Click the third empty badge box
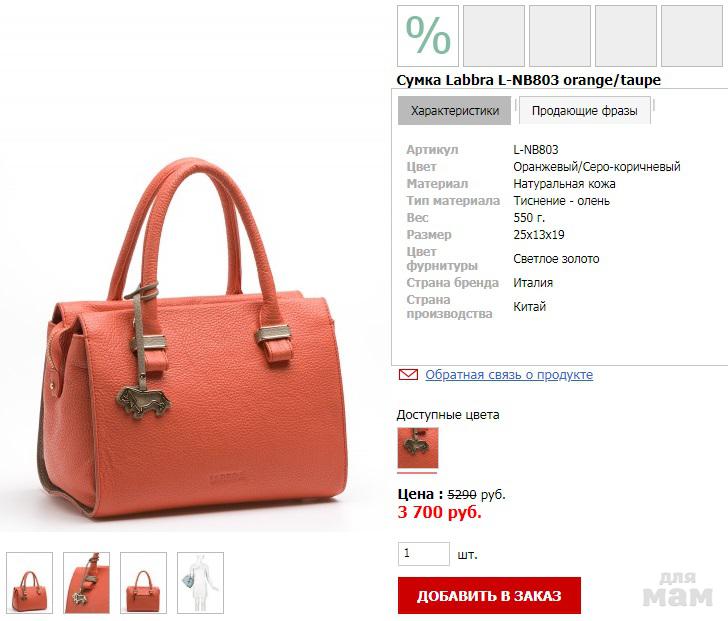The image size is (728, 621). [560, 36]
